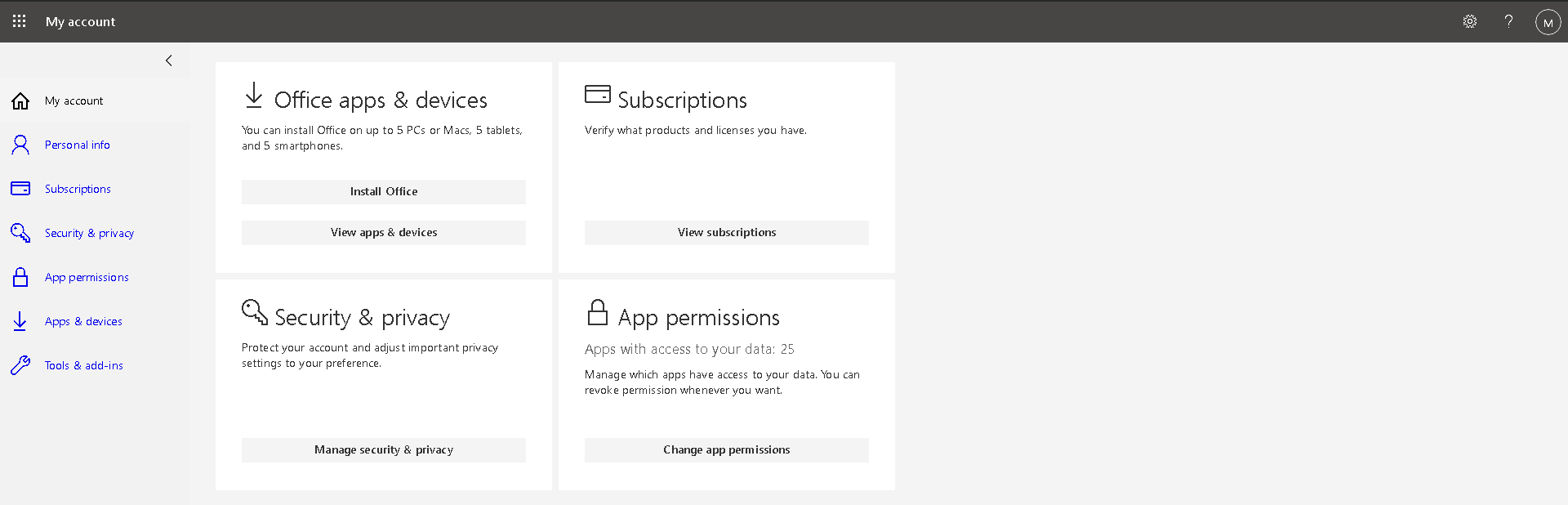The height and width of the screenshot is (505, 1568).
Task: Click the Subscriptions card icon in sidebar
Action: pyautogui.click(x=20, y=189)
